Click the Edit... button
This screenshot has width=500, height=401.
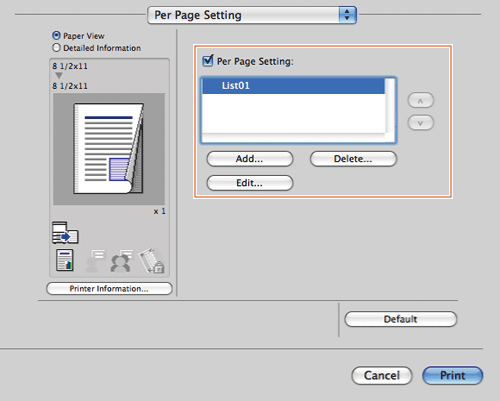pos(250,183)
